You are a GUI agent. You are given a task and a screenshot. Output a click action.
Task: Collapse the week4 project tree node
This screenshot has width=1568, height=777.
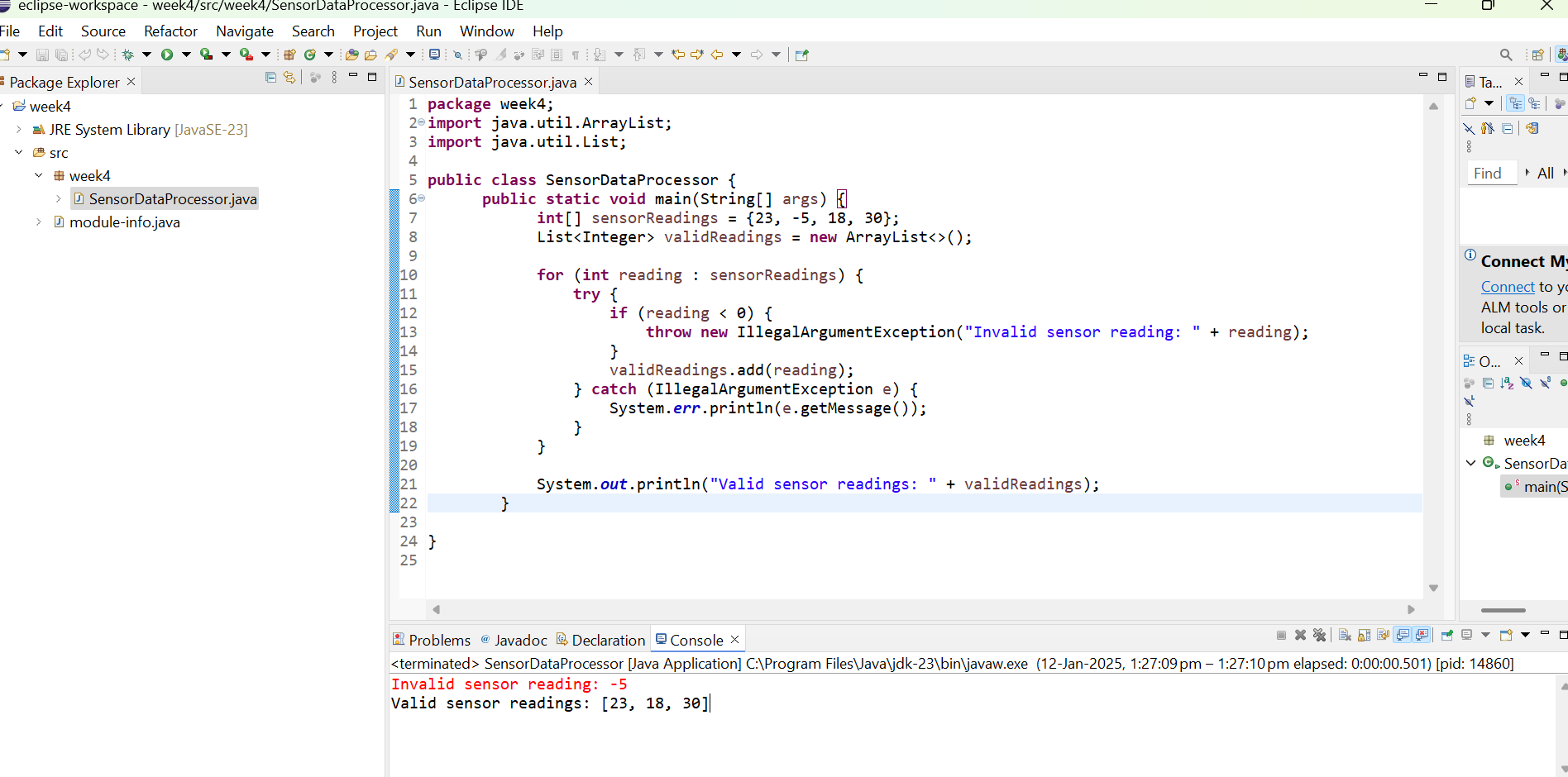pos(2,106)
